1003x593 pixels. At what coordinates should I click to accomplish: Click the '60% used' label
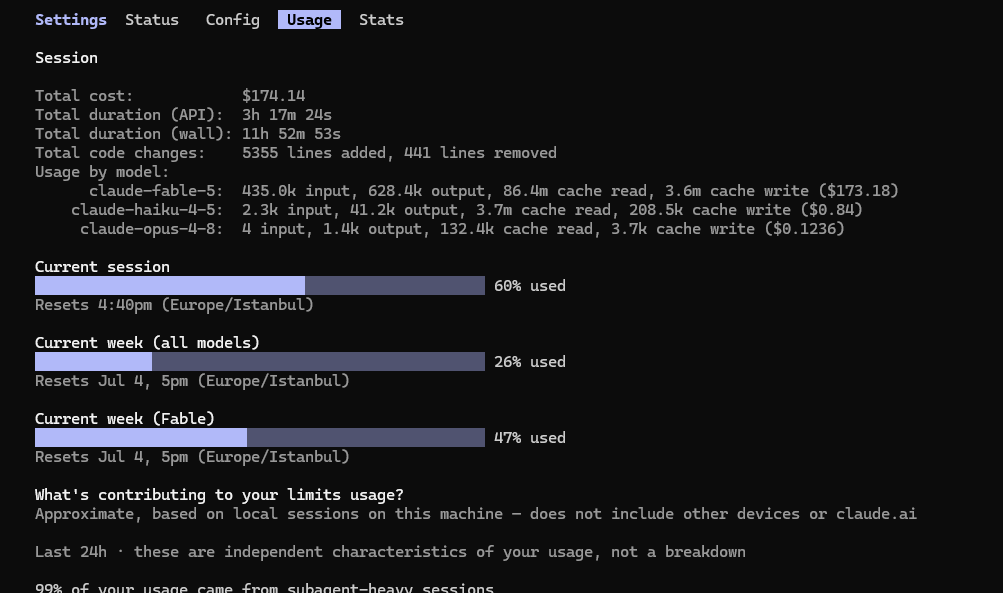point(530,286)
